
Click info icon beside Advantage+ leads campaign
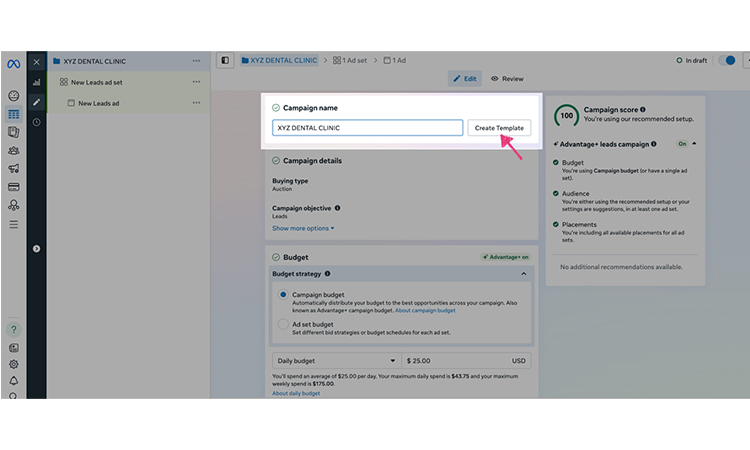coord(653,144)
